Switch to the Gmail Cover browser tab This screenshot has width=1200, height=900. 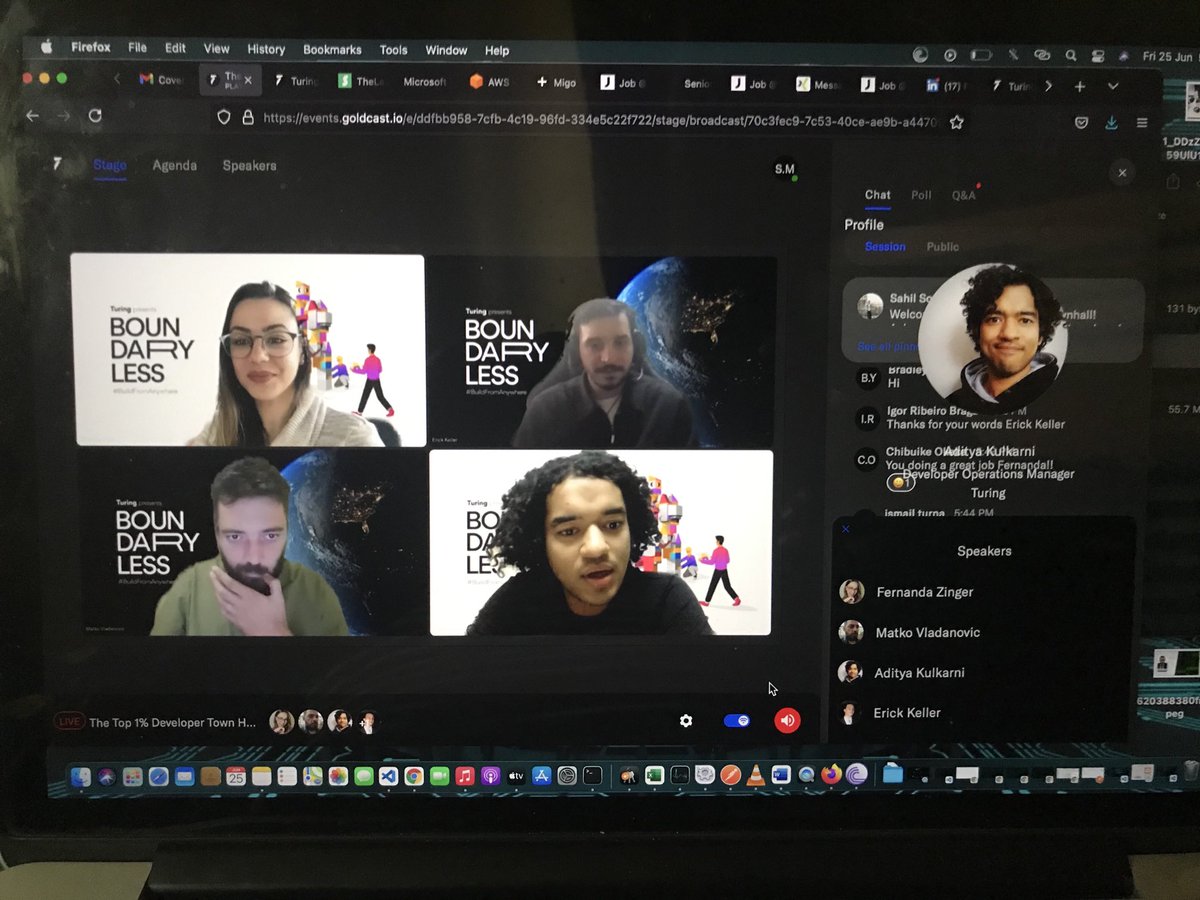point(161,80)
